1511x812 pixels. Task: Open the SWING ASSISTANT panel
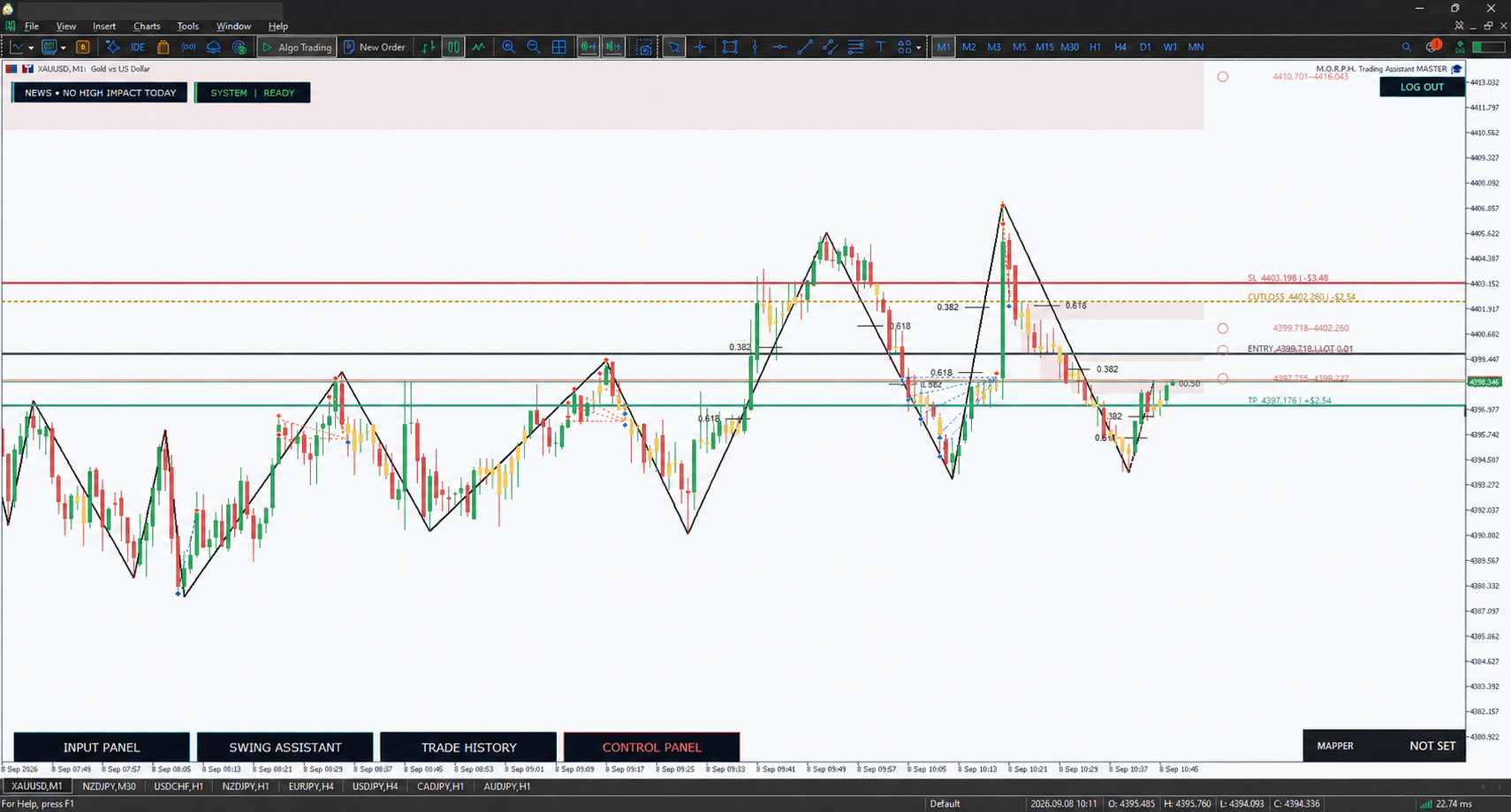tap(285, 747)
